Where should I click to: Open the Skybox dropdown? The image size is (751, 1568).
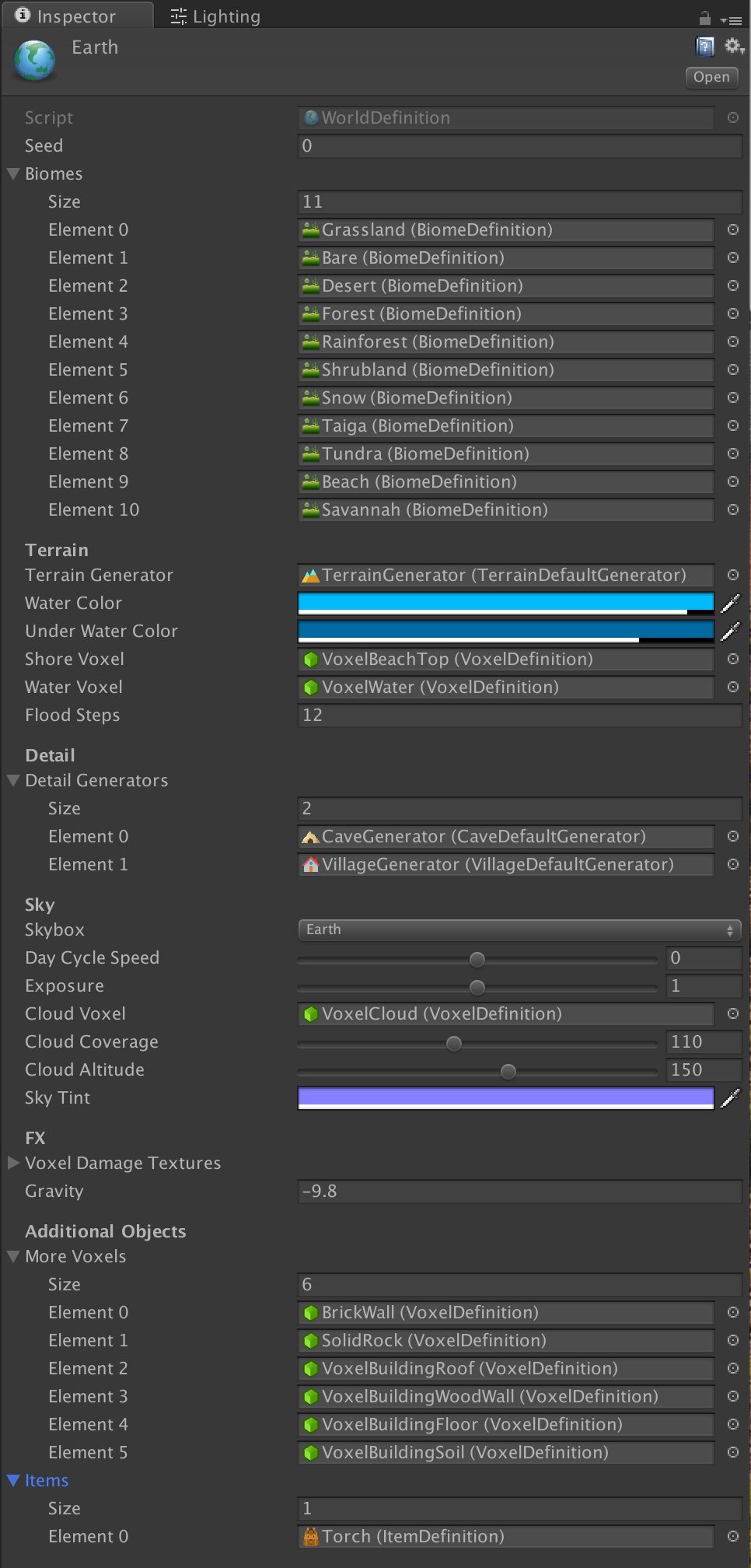point(519,930)
